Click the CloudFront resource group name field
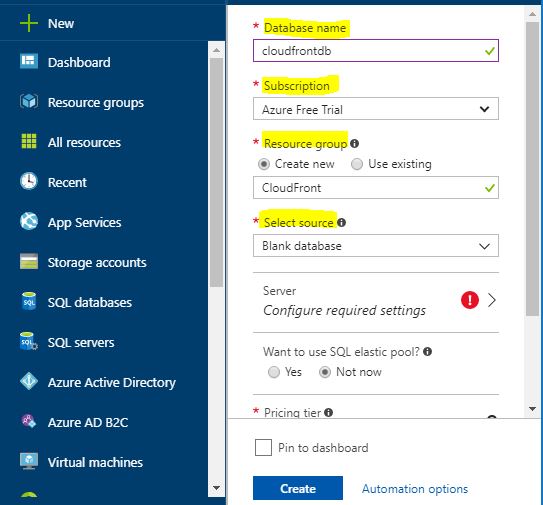Image resolution: width=543 pixels, height=505 pixels. 376,187
